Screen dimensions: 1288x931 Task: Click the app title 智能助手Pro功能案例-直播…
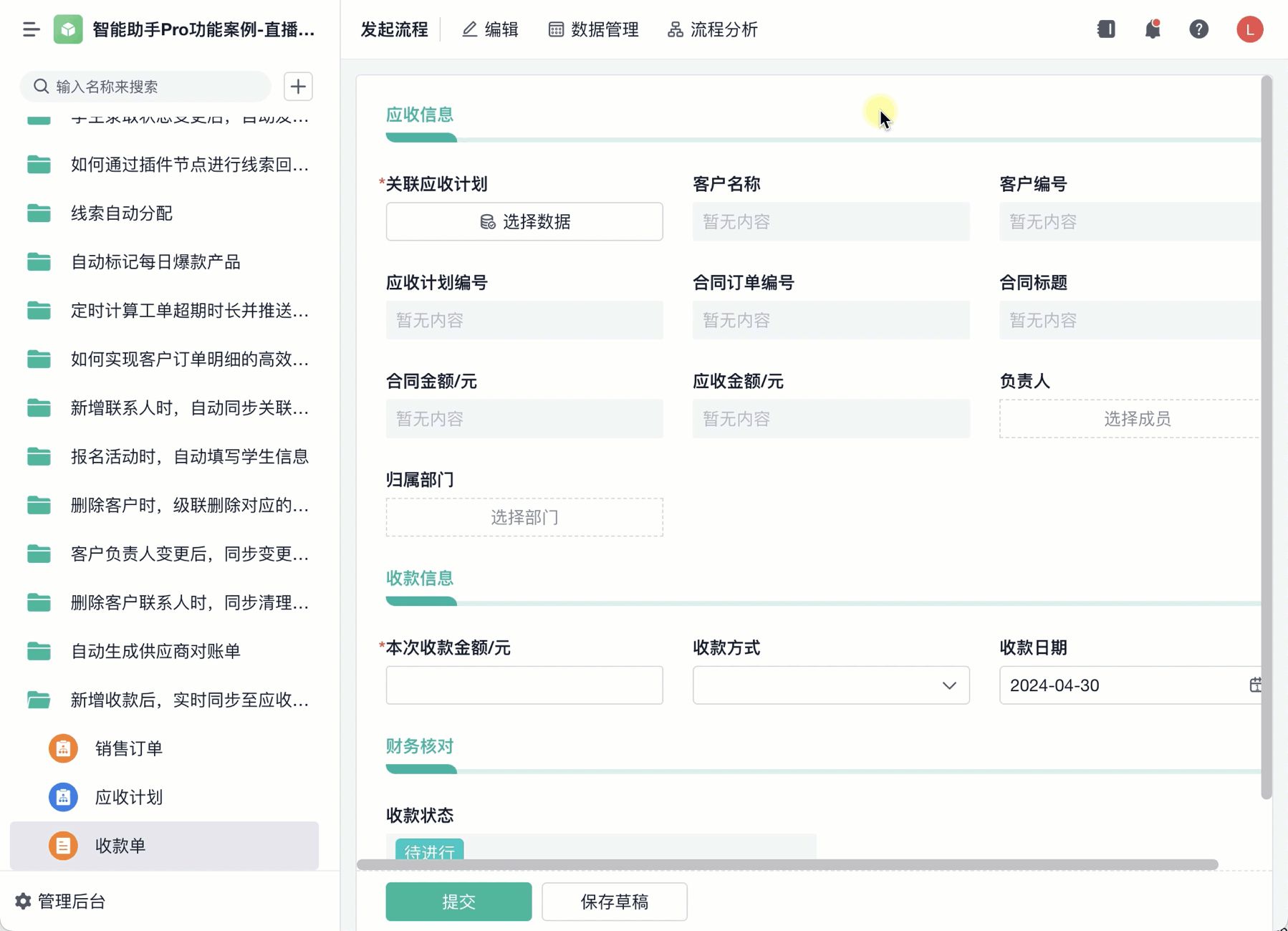tap(203, 29)
